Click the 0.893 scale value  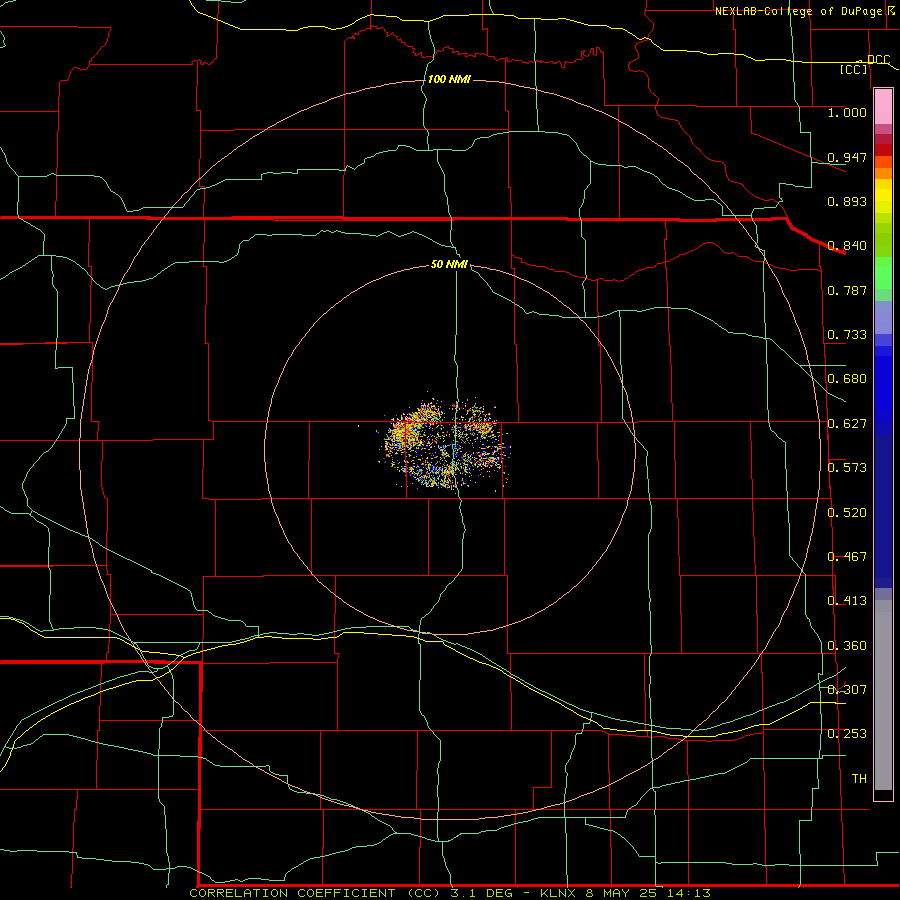847,201
